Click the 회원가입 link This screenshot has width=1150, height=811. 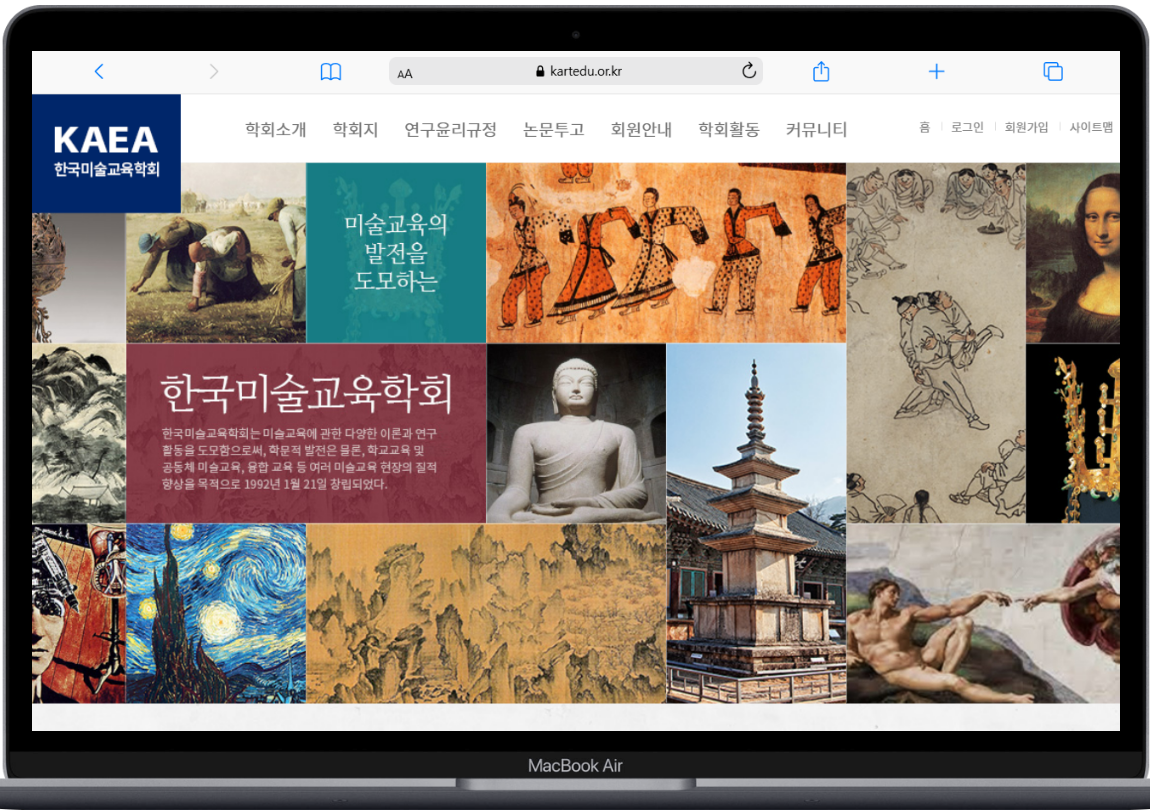pyautogui.click(x=1026, y=128)
